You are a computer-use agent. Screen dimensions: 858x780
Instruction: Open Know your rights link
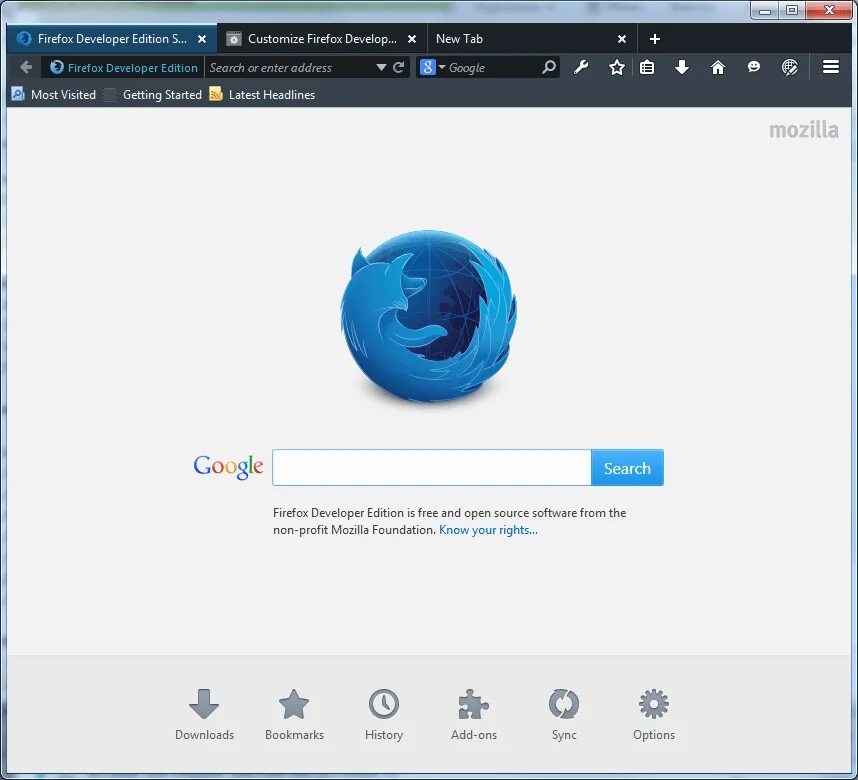click(x=488, y=530)
